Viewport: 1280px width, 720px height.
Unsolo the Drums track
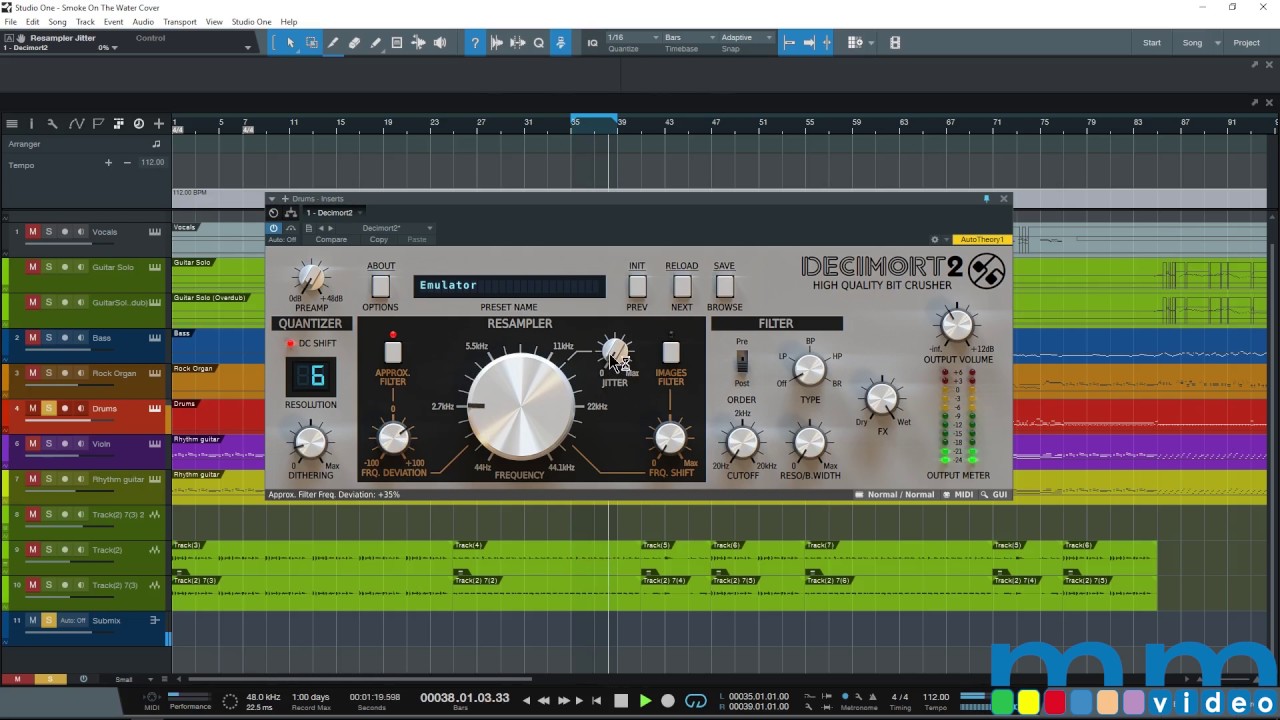48,408
